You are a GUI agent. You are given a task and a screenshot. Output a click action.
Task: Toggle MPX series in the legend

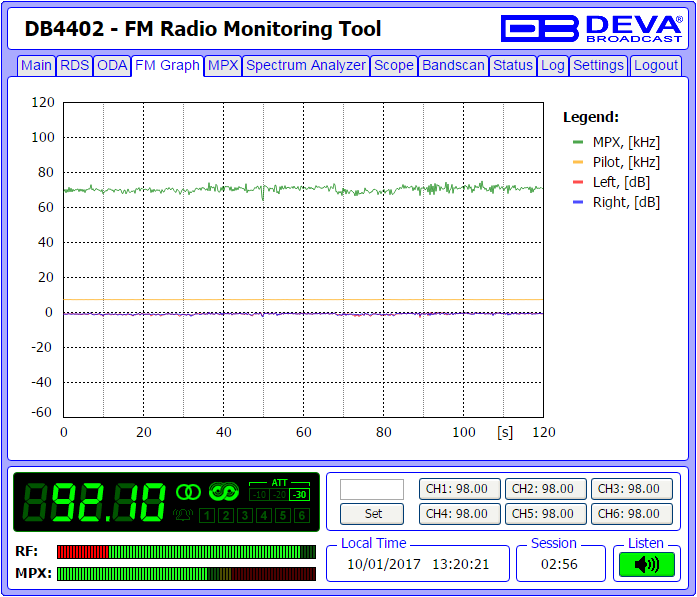coord(617,142)
